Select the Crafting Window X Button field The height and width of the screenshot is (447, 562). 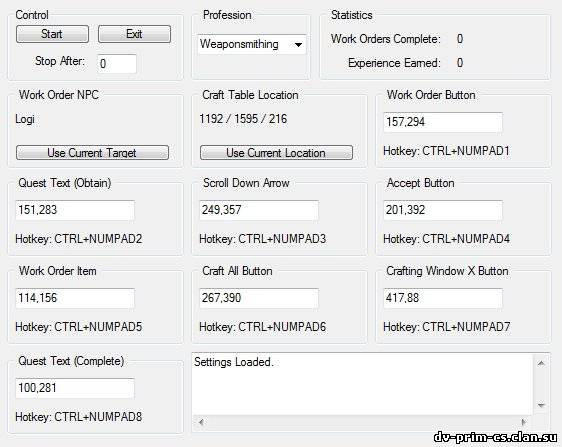click(443, 298)
